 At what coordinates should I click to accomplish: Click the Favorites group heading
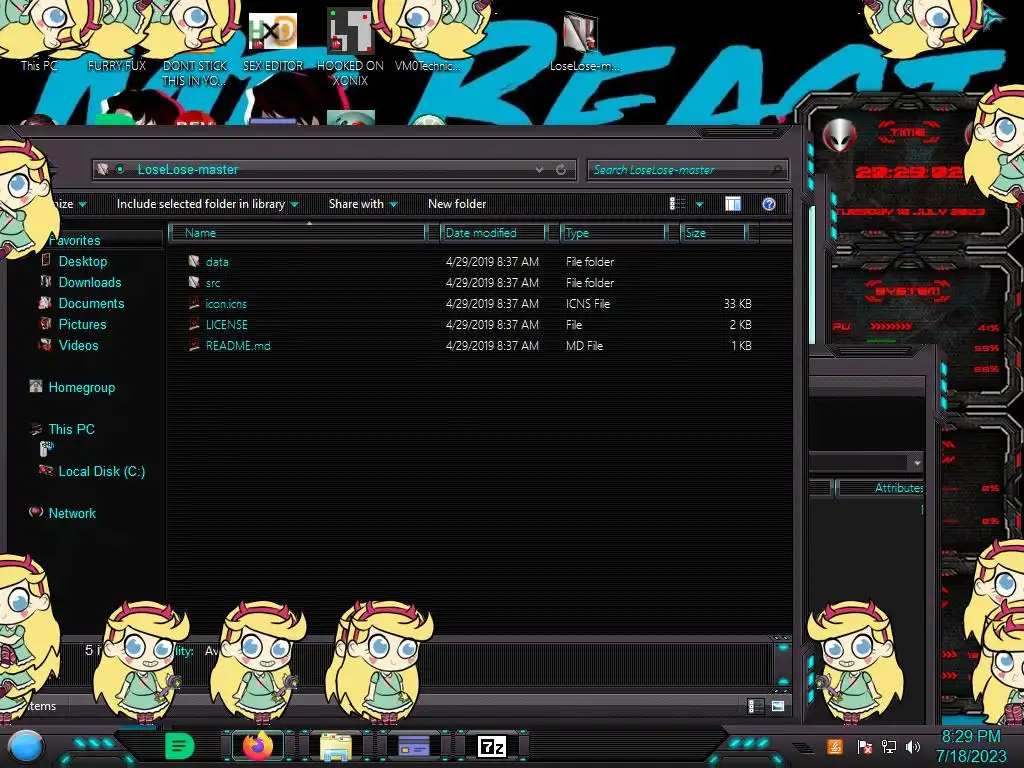coord(74,240)
